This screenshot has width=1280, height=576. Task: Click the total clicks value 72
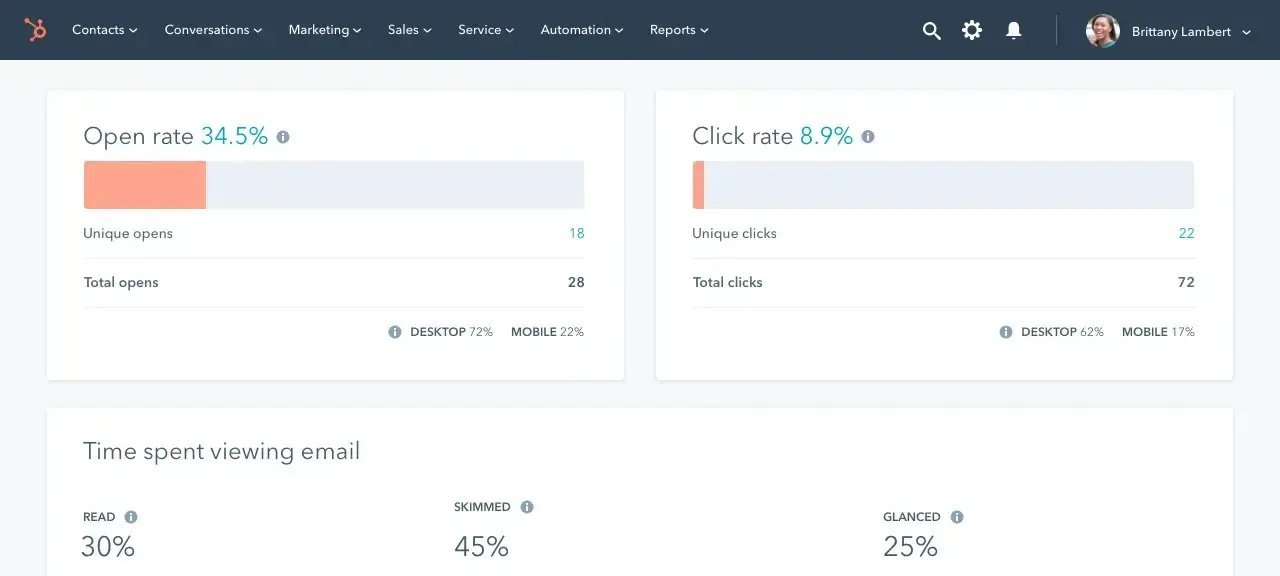(1186, 282)
